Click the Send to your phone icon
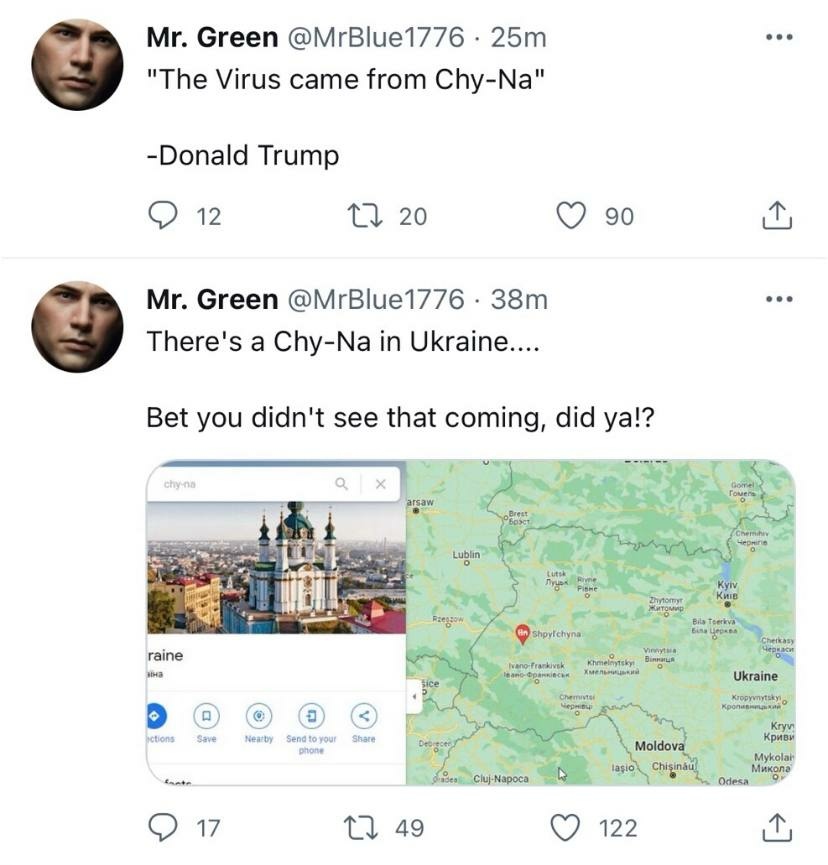 (x=311, y=716)
